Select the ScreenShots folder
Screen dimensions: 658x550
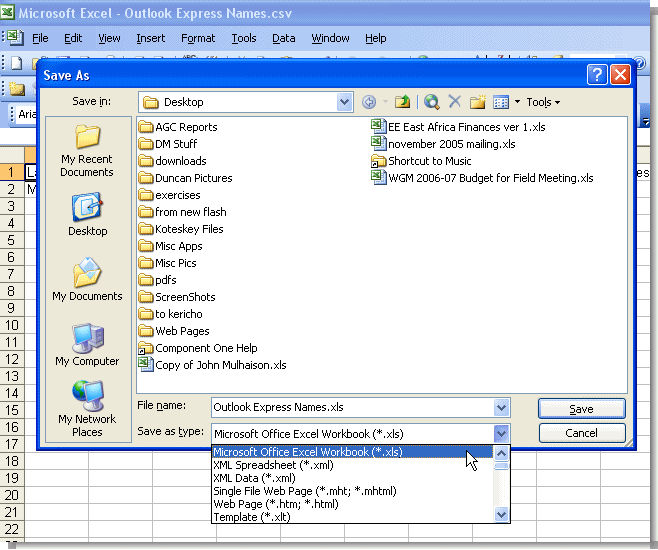(x=177, y=297)
